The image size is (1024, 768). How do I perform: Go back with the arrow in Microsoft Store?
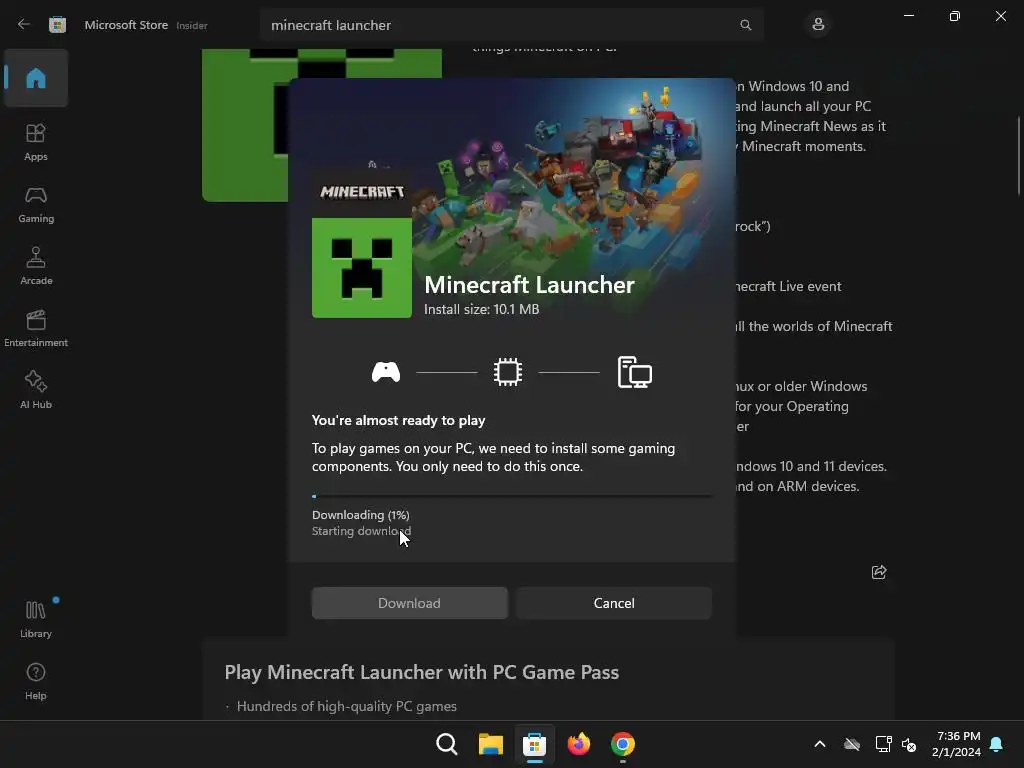[x=24, y=25]
